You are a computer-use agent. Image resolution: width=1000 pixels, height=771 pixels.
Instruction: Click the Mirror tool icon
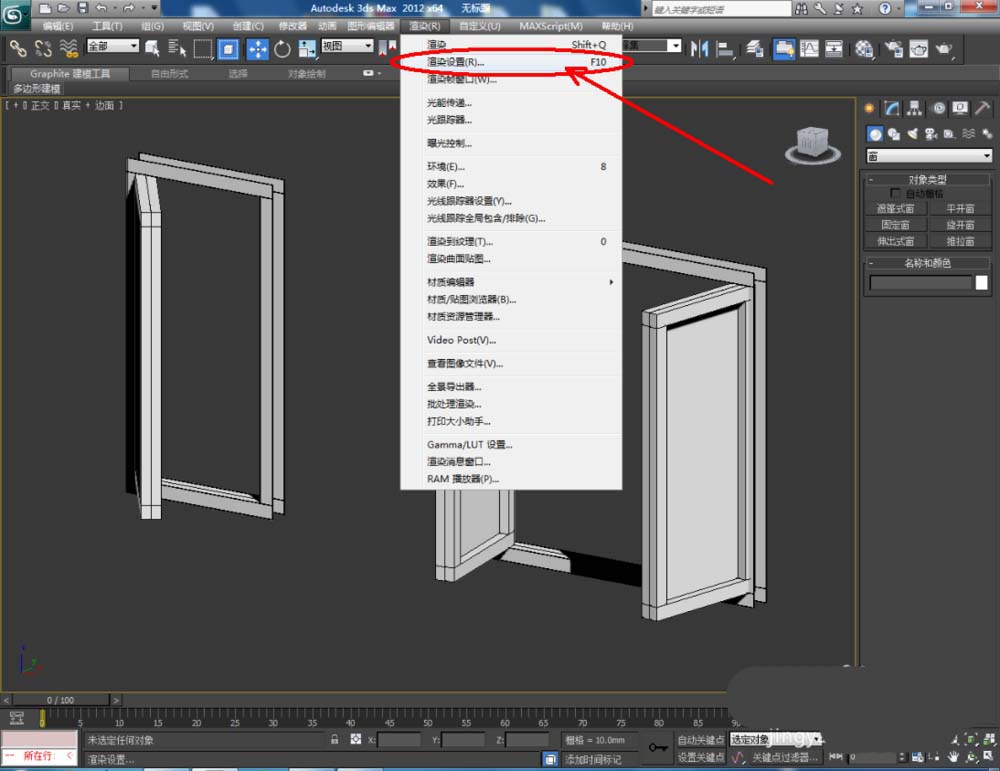coord(699,48)
